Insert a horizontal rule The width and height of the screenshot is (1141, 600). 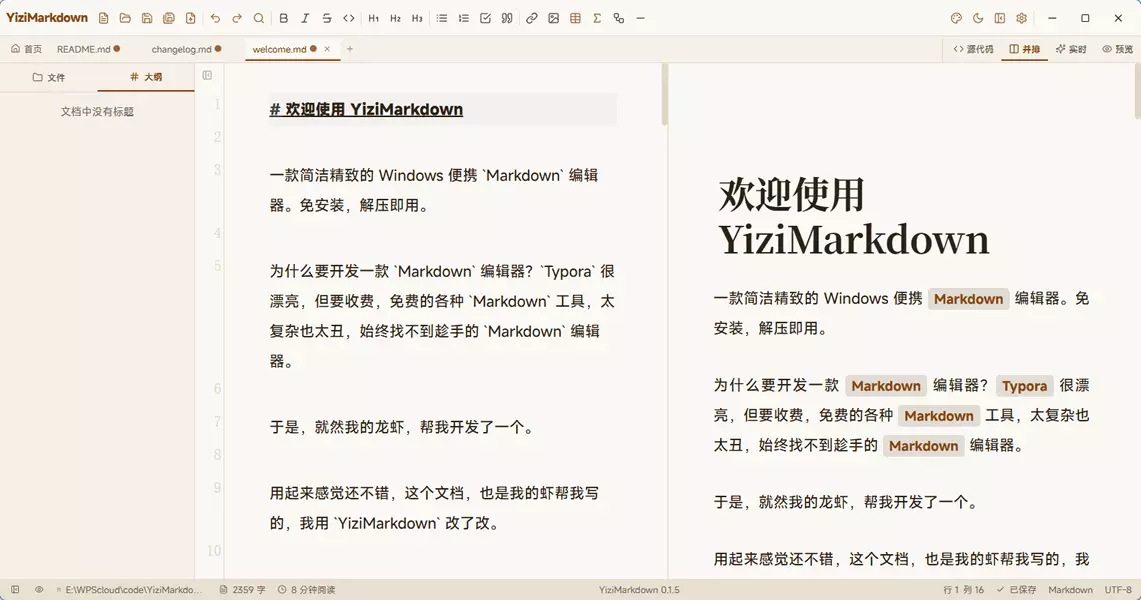pyautogui.click(x=640, y=18)
